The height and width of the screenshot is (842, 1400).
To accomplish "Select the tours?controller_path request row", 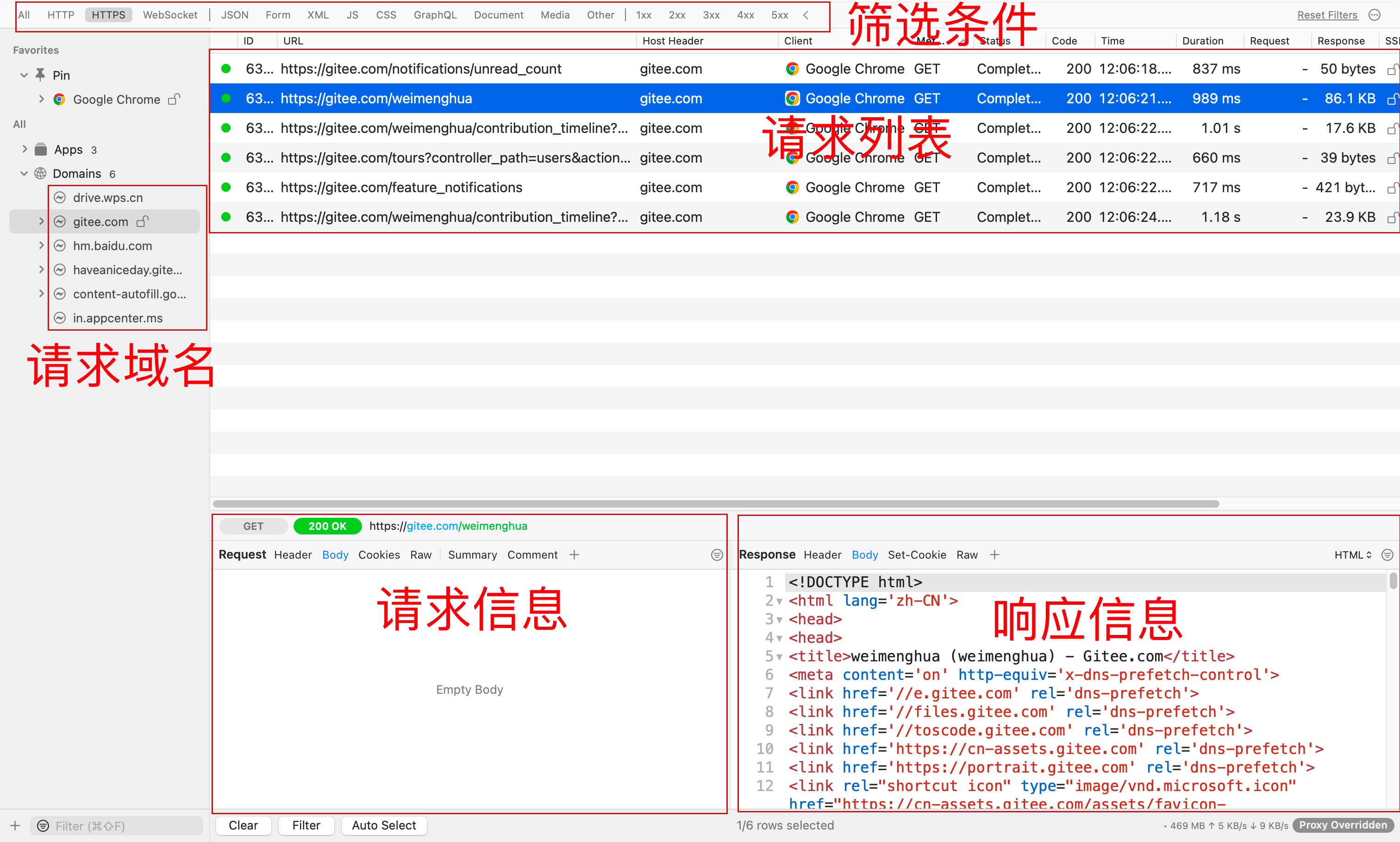I will [x=804, y=158].
